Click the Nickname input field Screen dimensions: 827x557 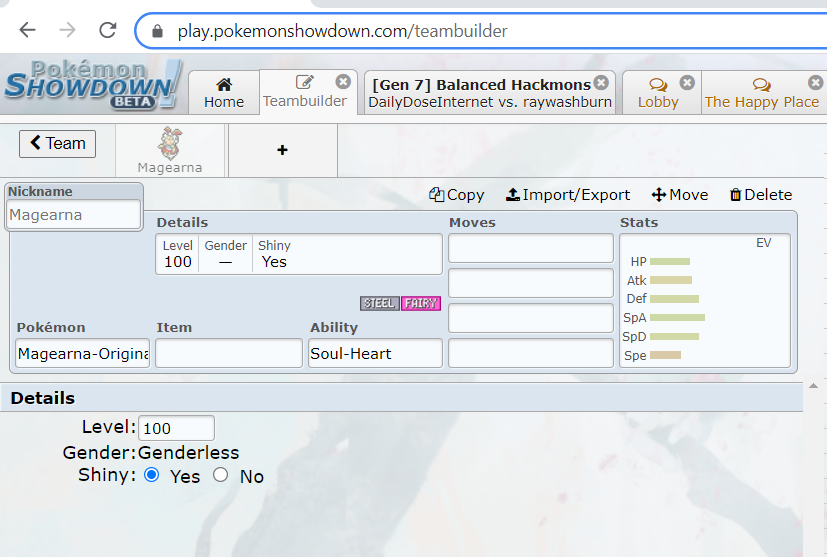click(74, 215)
